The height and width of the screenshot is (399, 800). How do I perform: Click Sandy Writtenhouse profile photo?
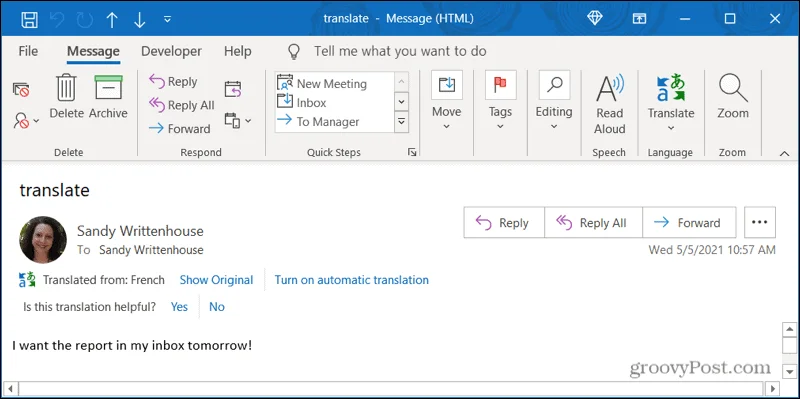tap(43, 240)
